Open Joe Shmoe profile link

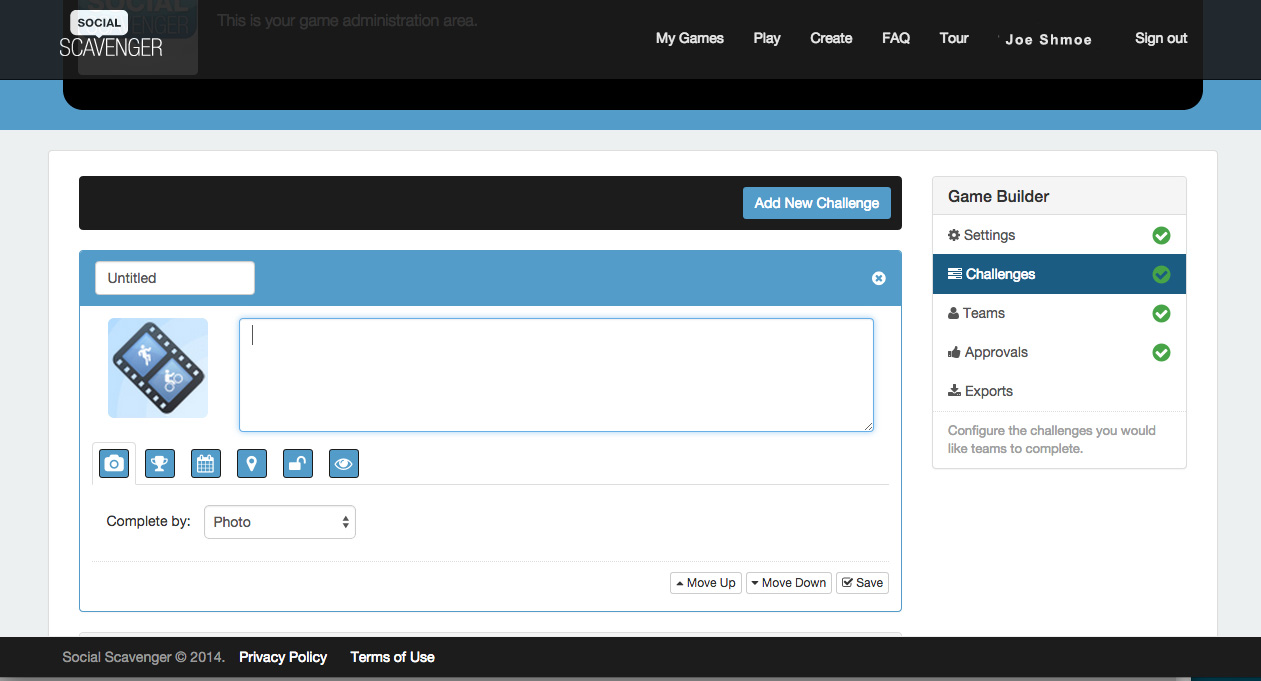click(x=1049, y=40)
